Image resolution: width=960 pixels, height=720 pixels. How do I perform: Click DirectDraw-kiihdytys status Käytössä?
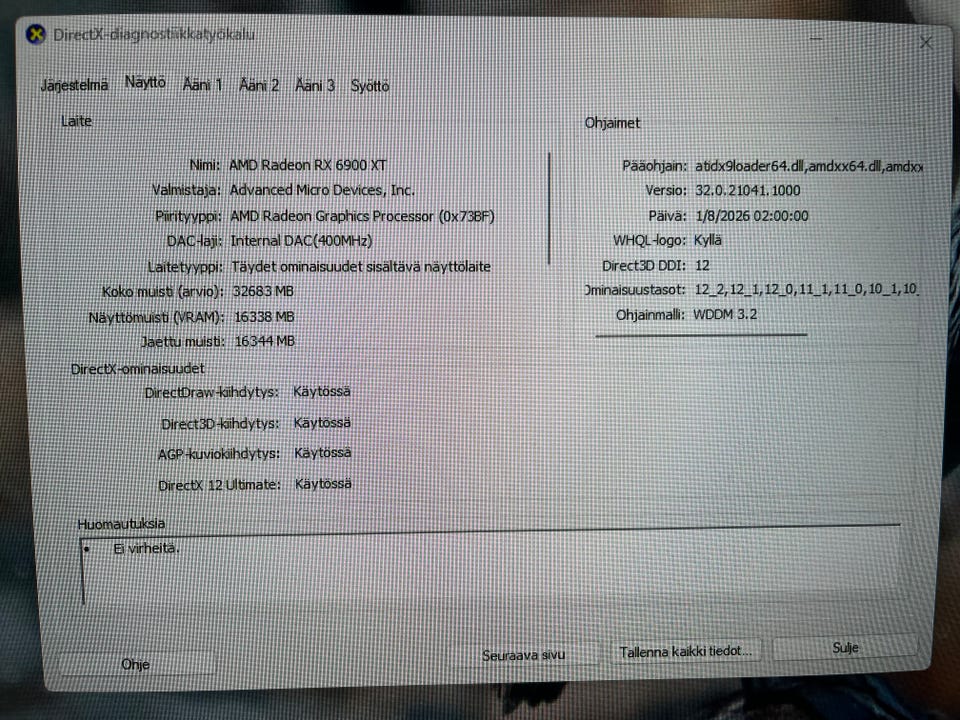click(x=322, y=392)
